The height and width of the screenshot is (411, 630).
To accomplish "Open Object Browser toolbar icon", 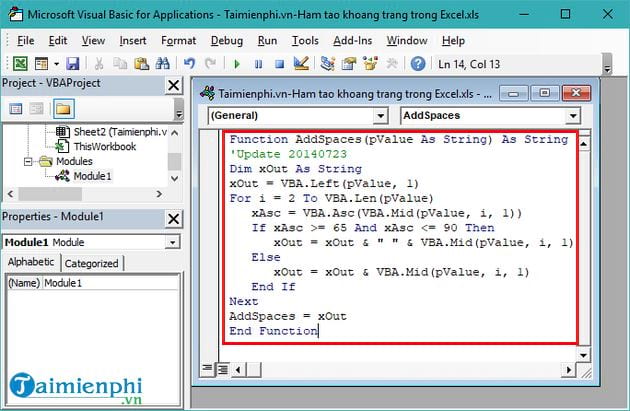I will pyautogui.click(x=370, y=63).
